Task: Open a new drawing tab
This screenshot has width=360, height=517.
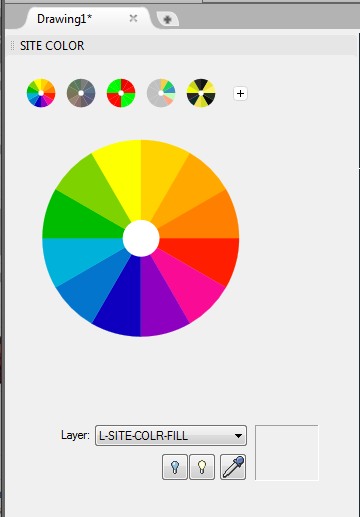Action: [168, 20]
